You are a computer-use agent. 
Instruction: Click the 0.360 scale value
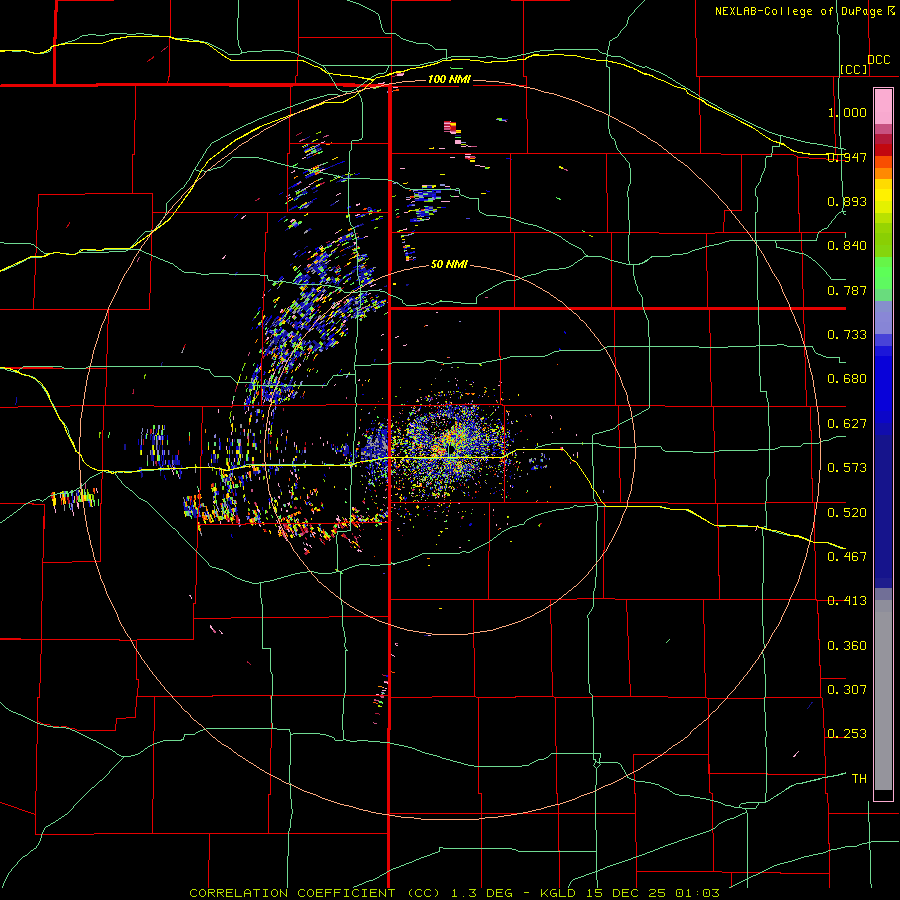tap(847, 646)
